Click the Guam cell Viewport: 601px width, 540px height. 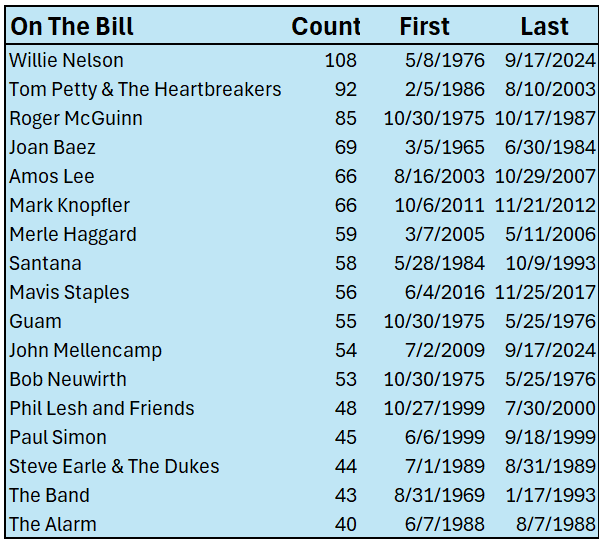[35, 321]
